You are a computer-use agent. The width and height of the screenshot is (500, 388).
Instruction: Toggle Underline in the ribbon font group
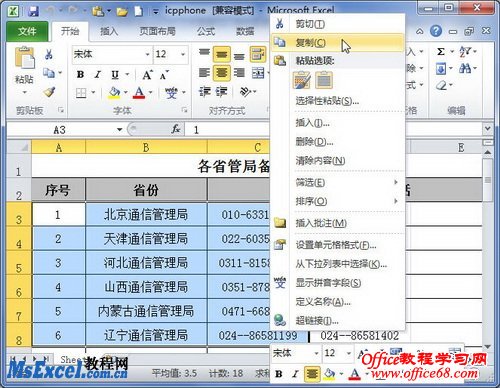tap(115, 74)
